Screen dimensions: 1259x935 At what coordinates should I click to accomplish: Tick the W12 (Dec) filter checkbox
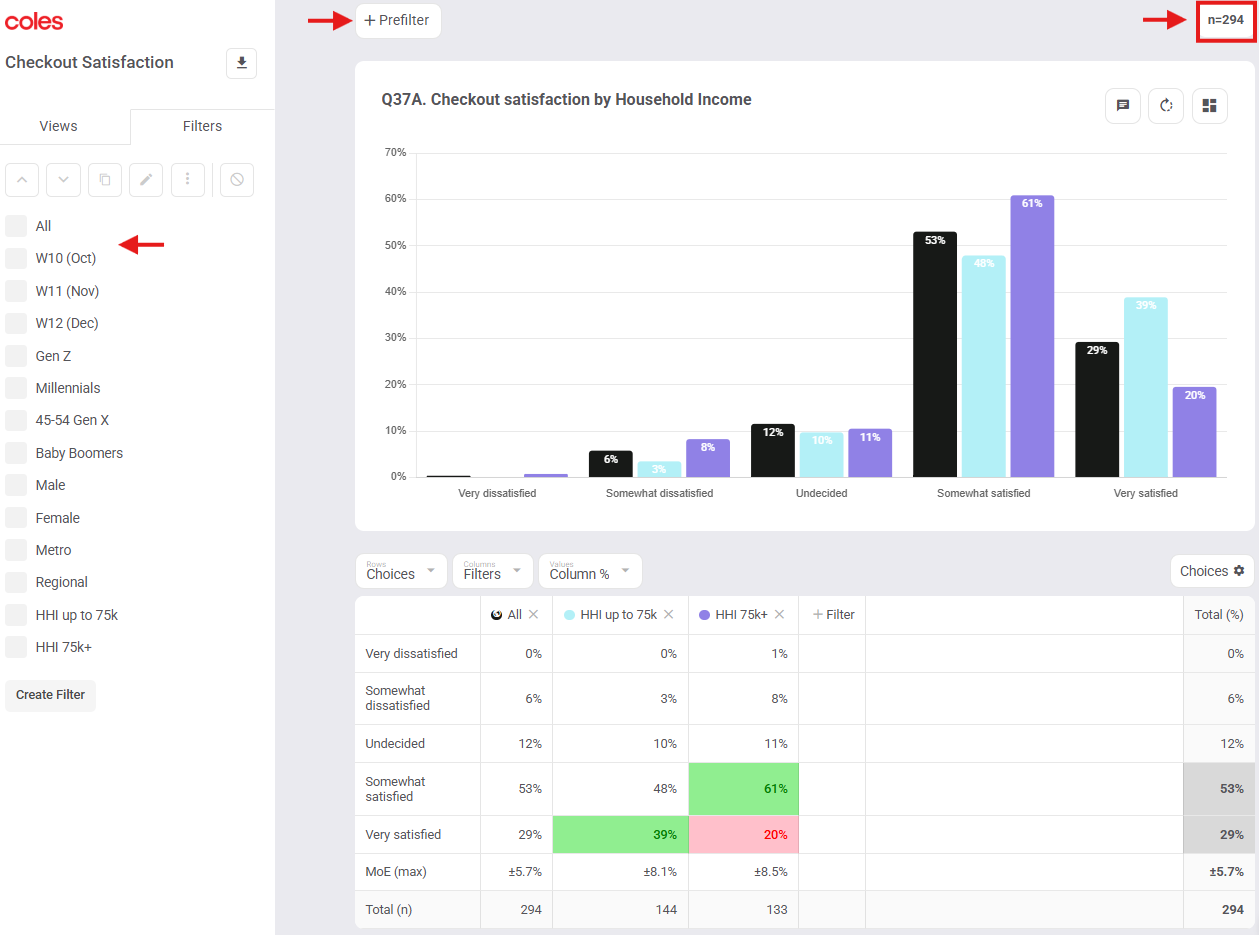point(16,323)
